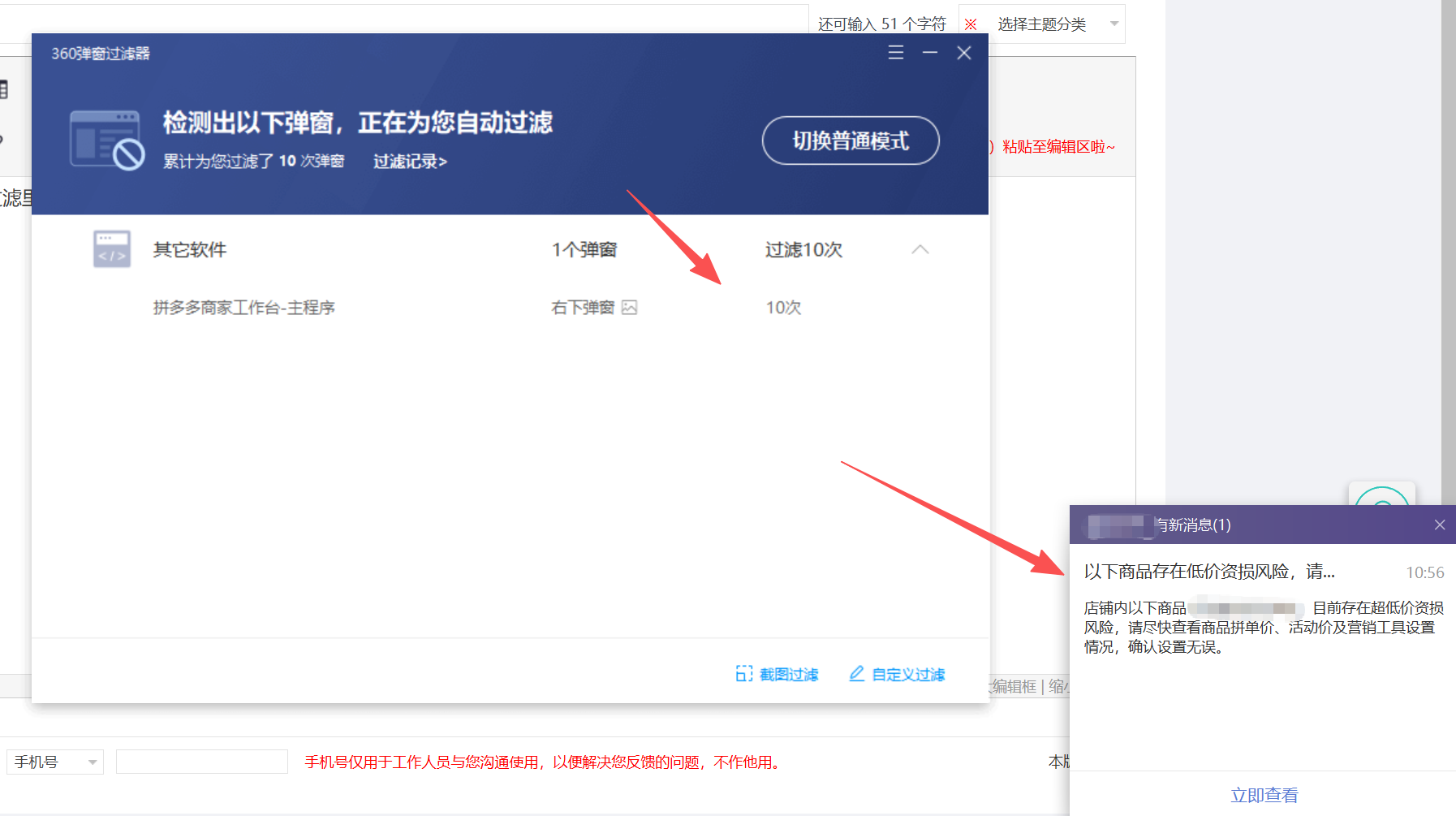Click the 过滤10次 count text
The width and height of the screenshot is (1456, 816).
[x=803, y=250]
